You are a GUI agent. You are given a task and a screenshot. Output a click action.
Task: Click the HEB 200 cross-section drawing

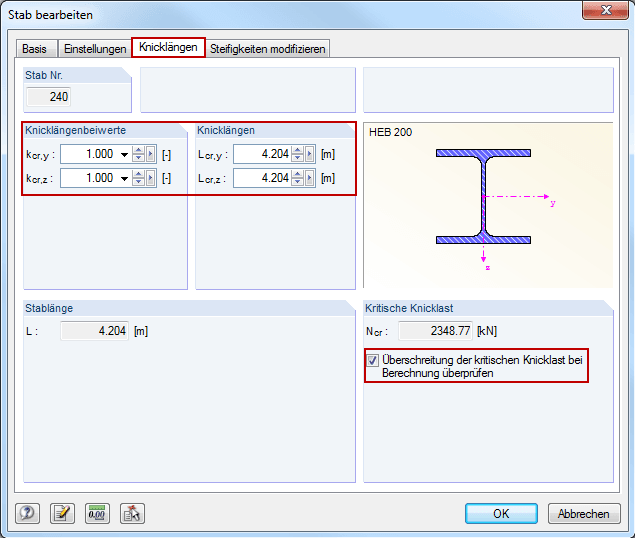[x=484, y=196]
